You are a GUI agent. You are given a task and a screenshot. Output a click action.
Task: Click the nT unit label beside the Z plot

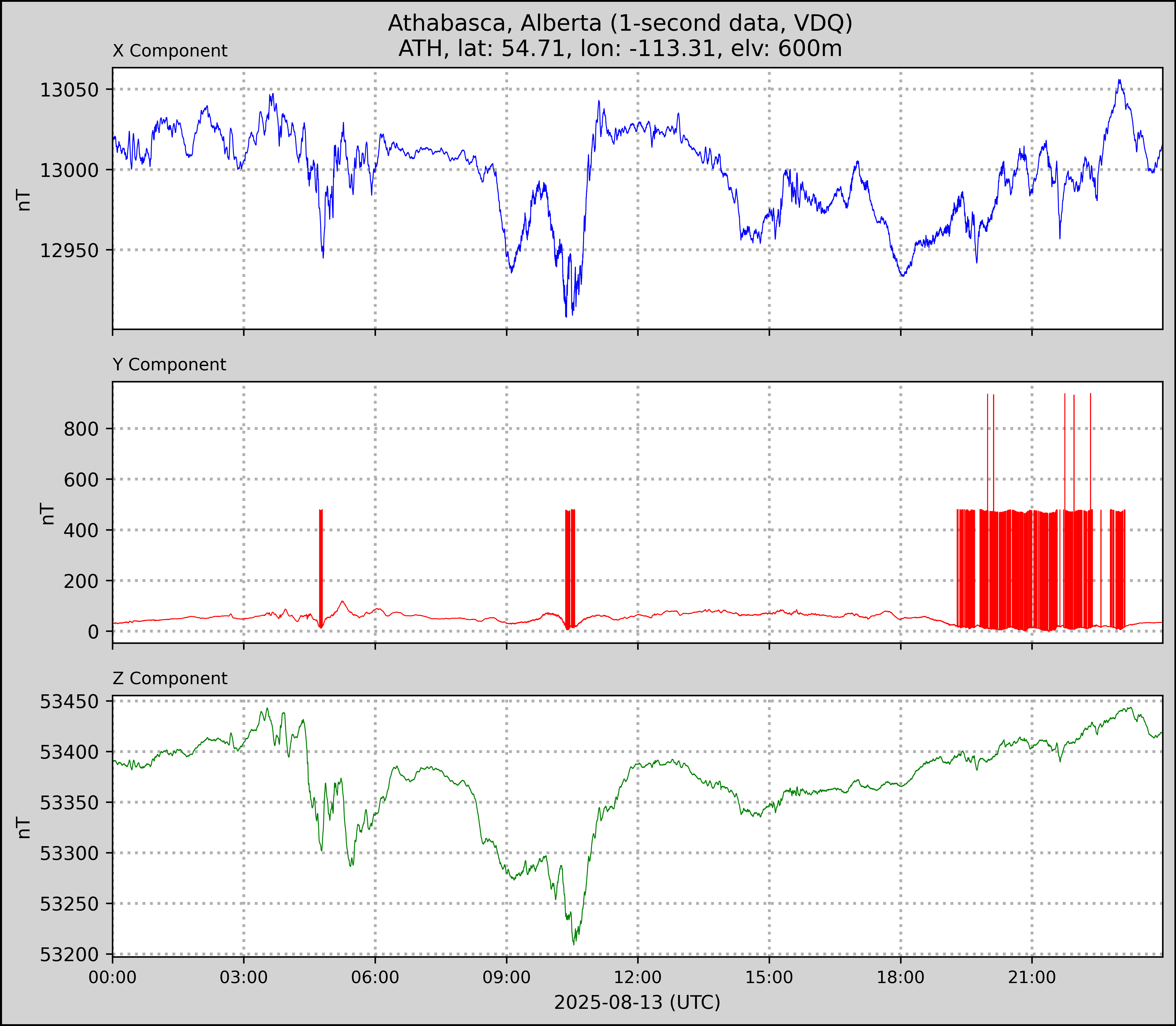click(x=24, y=827)
